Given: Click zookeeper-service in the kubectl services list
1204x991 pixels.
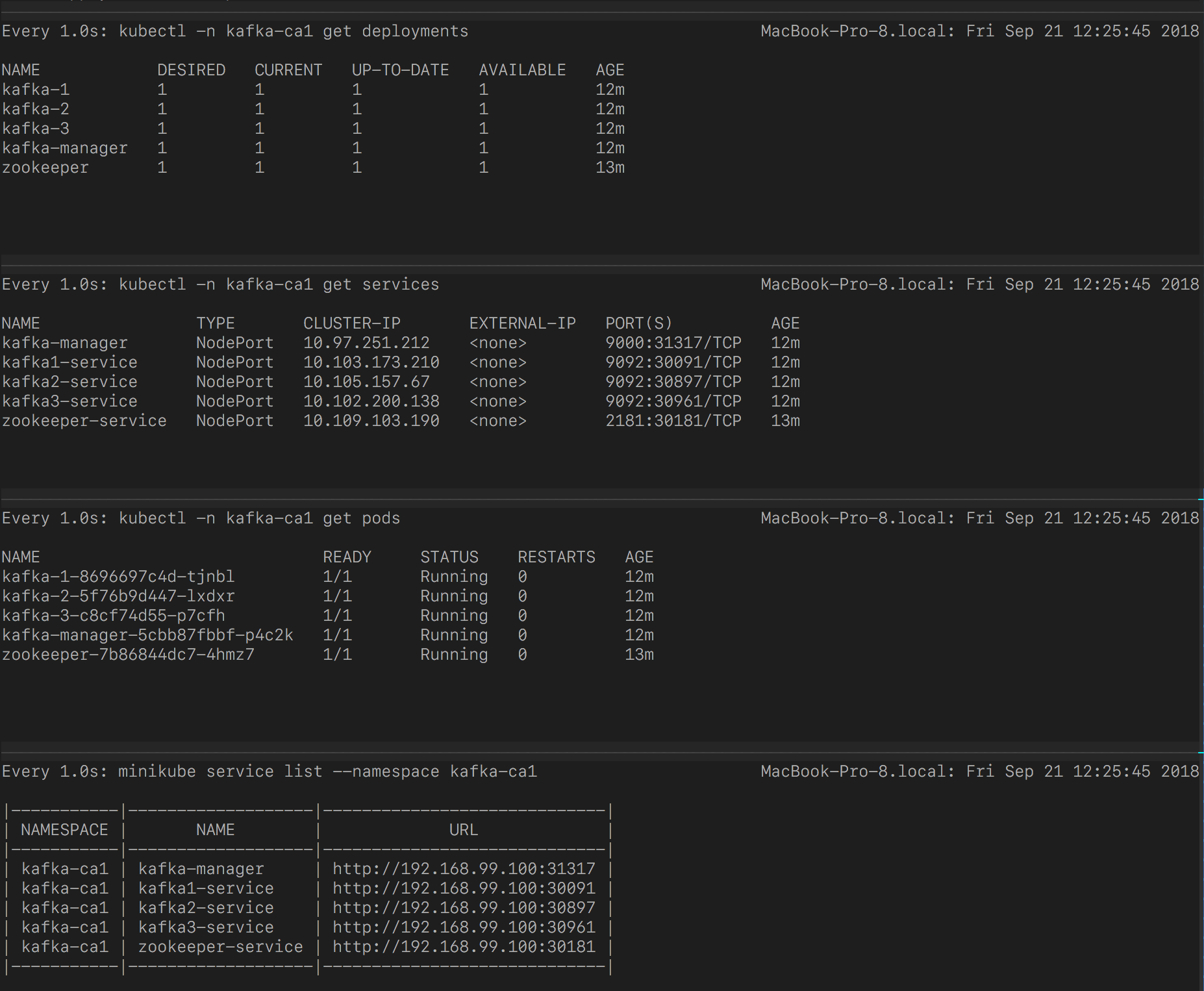Looking at the screenshot, I should 84,421.
